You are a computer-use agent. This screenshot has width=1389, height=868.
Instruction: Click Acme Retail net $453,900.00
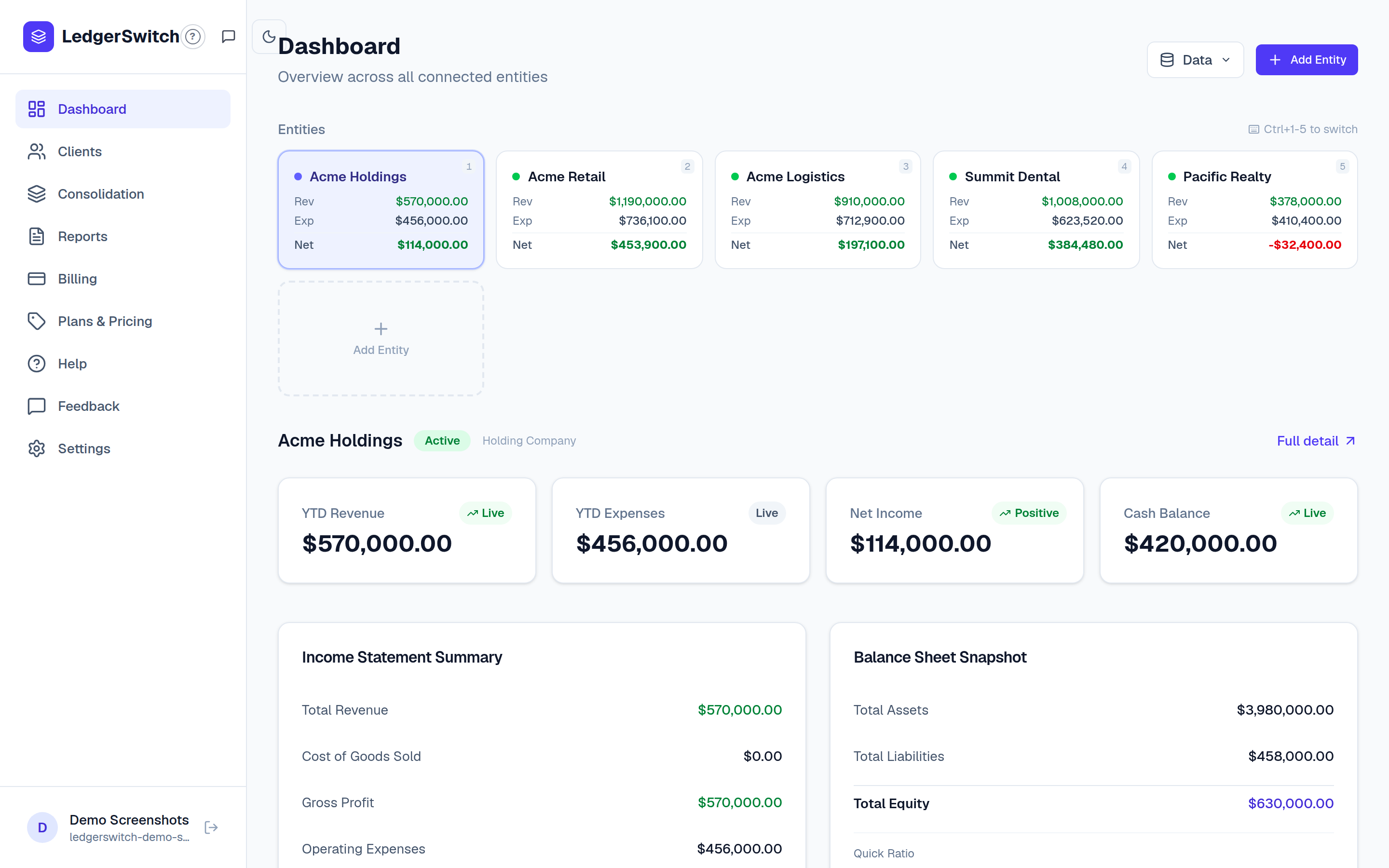point(649,245)
